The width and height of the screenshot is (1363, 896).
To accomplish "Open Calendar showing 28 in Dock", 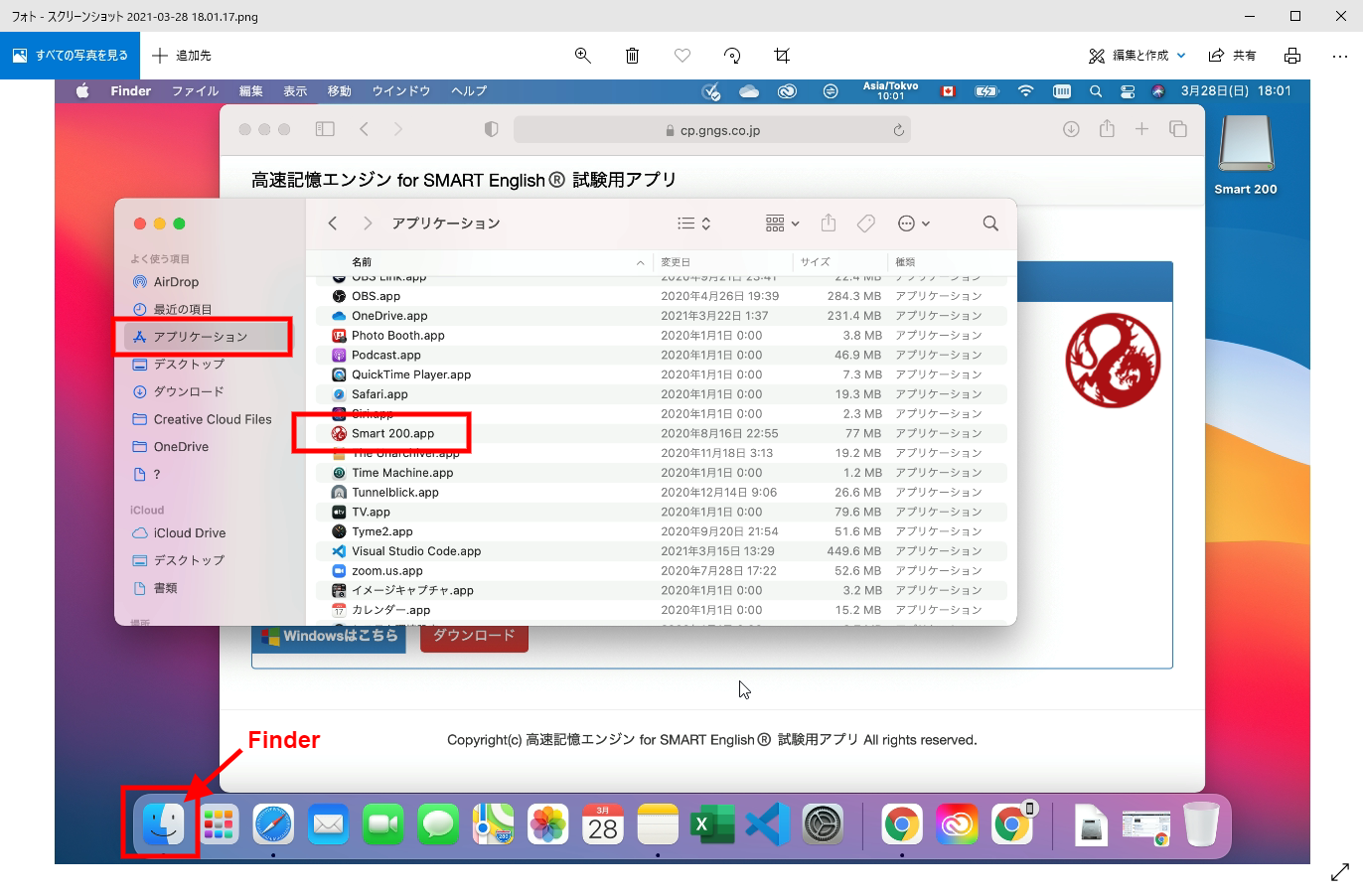I will click(603, 823).
